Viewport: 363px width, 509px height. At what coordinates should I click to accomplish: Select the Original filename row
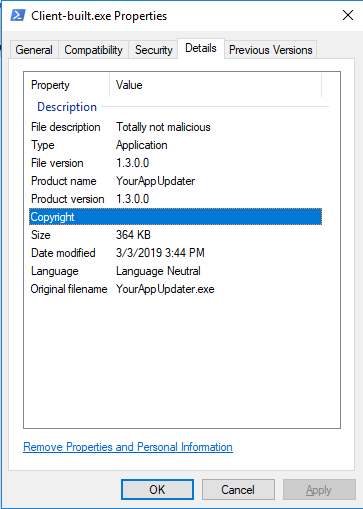(x=175, y=289)
